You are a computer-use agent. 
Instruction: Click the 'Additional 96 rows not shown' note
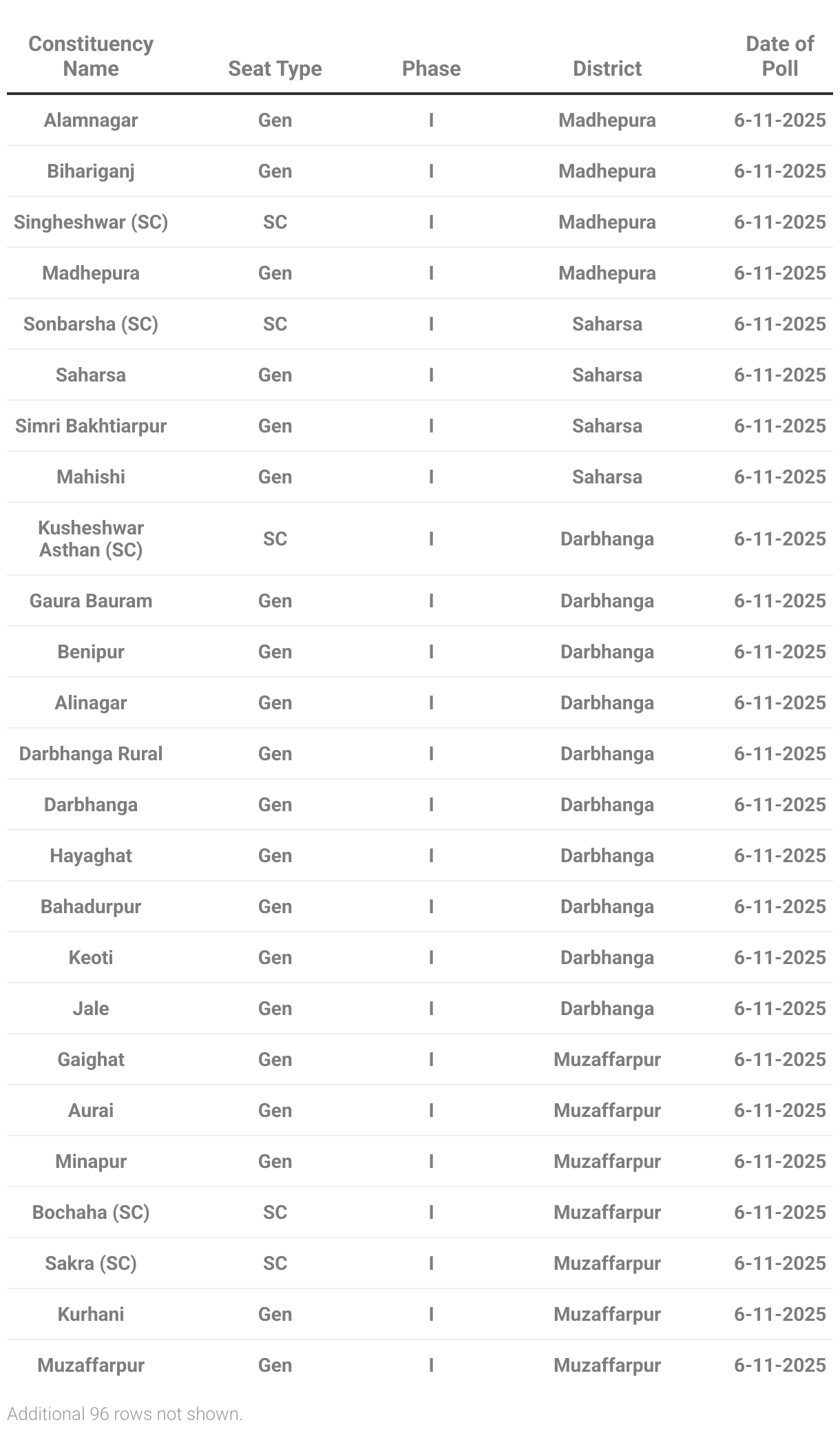[x=125, y=1414]
